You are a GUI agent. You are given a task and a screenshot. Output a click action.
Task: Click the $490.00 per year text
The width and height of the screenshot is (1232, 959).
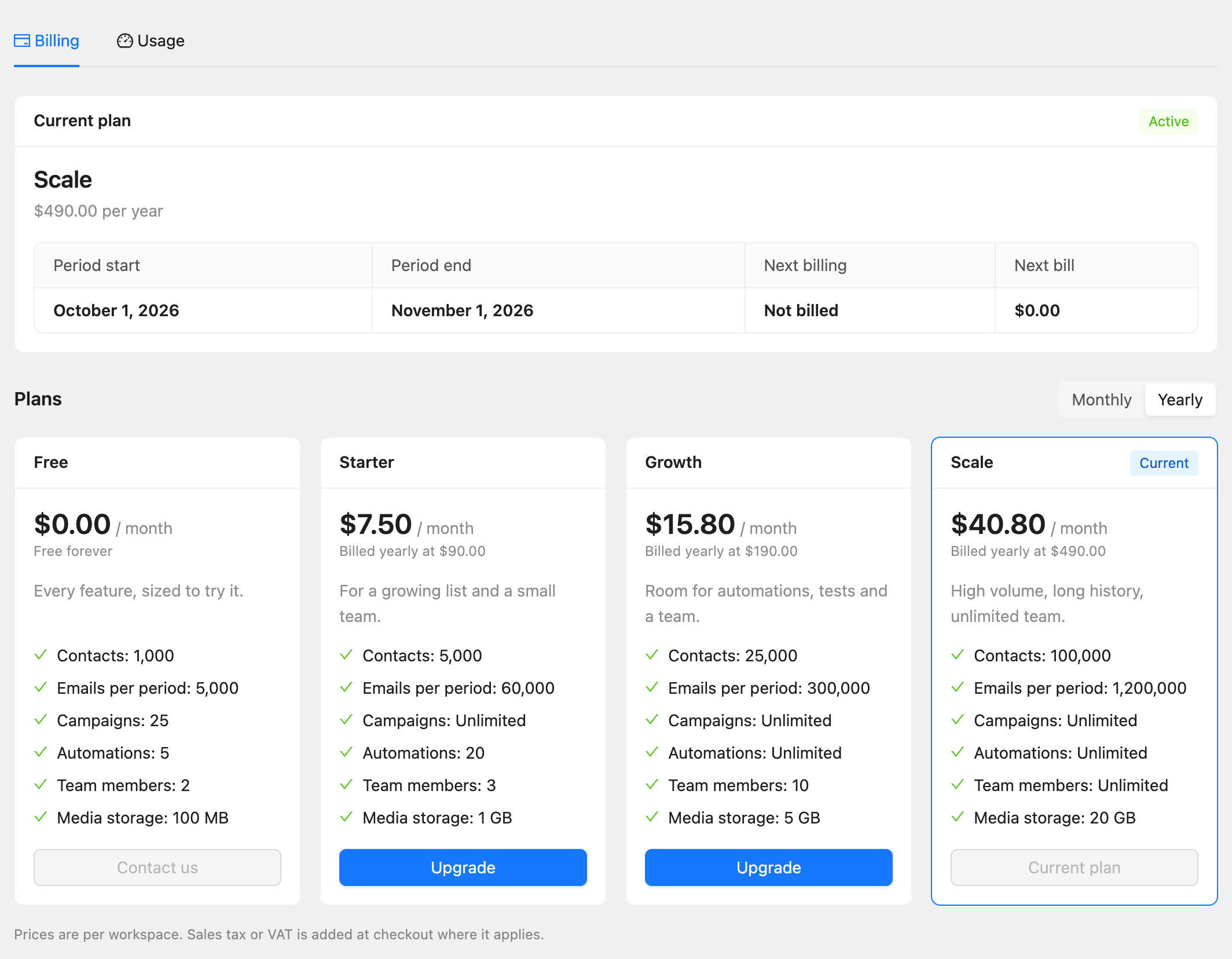[x=98, y=211]
